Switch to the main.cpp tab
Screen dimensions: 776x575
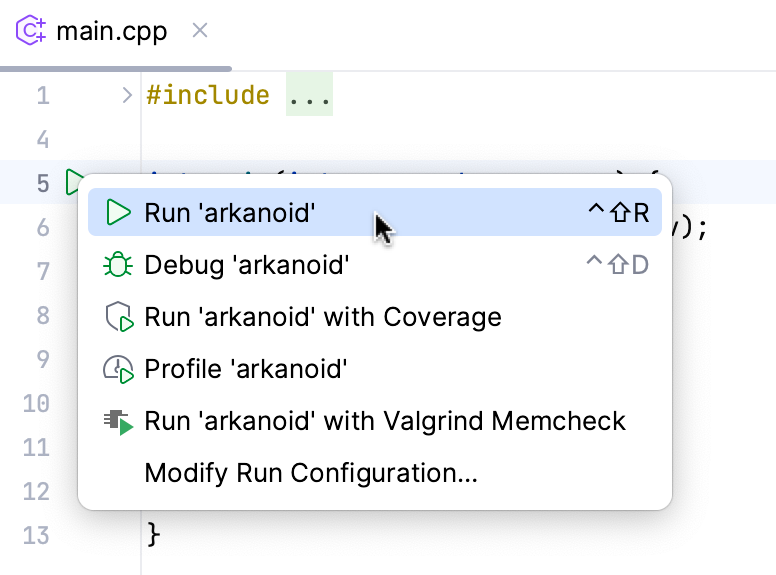click(x=109, y=31)
